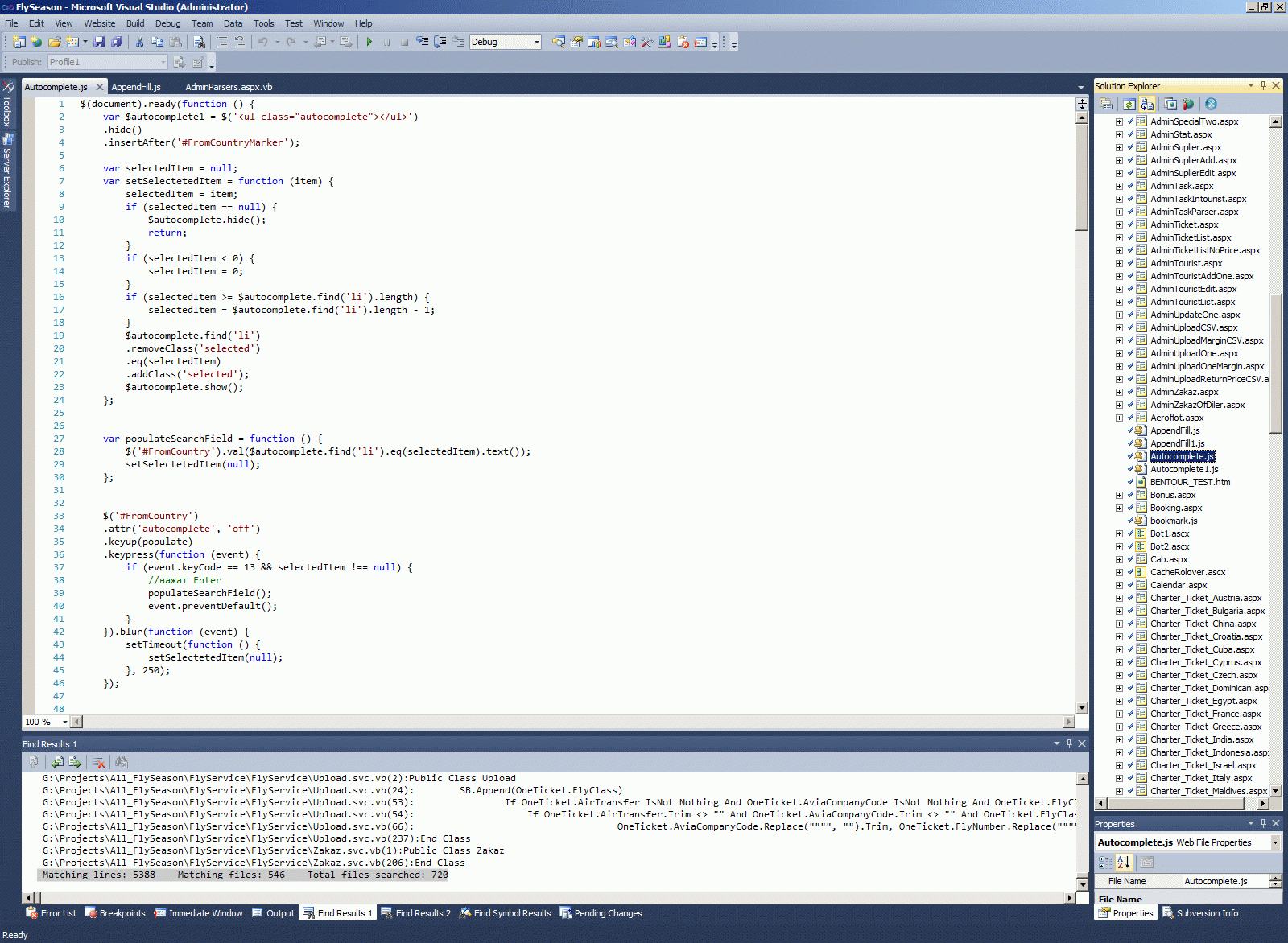Comment out the selected lines icon
Screen dimensions: 1288x943
coord(221,42)
